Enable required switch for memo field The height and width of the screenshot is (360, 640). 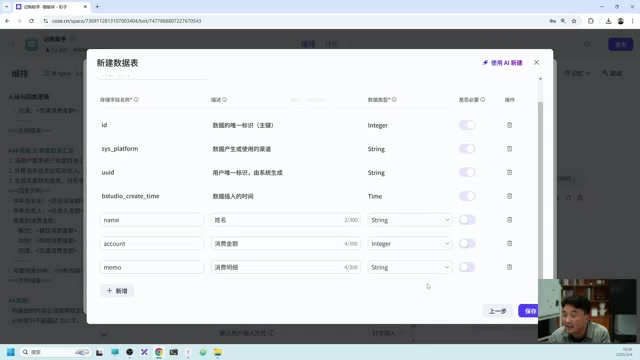tap(467, 267)
